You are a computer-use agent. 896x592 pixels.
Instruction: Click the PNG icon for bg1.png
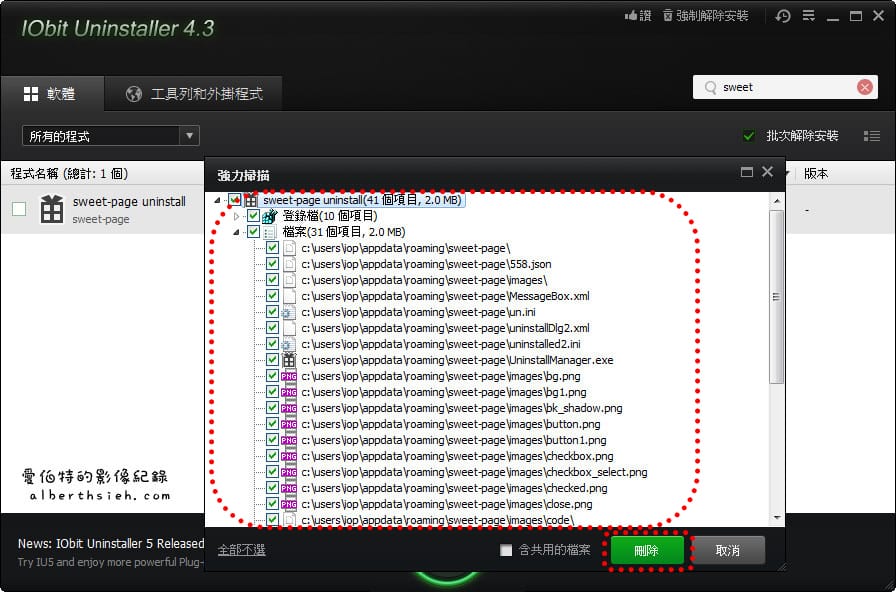(289, 392)
